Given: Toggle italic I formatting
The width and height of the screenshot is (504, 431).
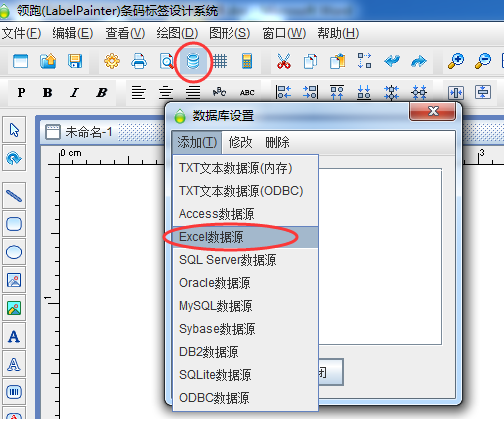Looking at the screenshot, I should click(74, 92).
